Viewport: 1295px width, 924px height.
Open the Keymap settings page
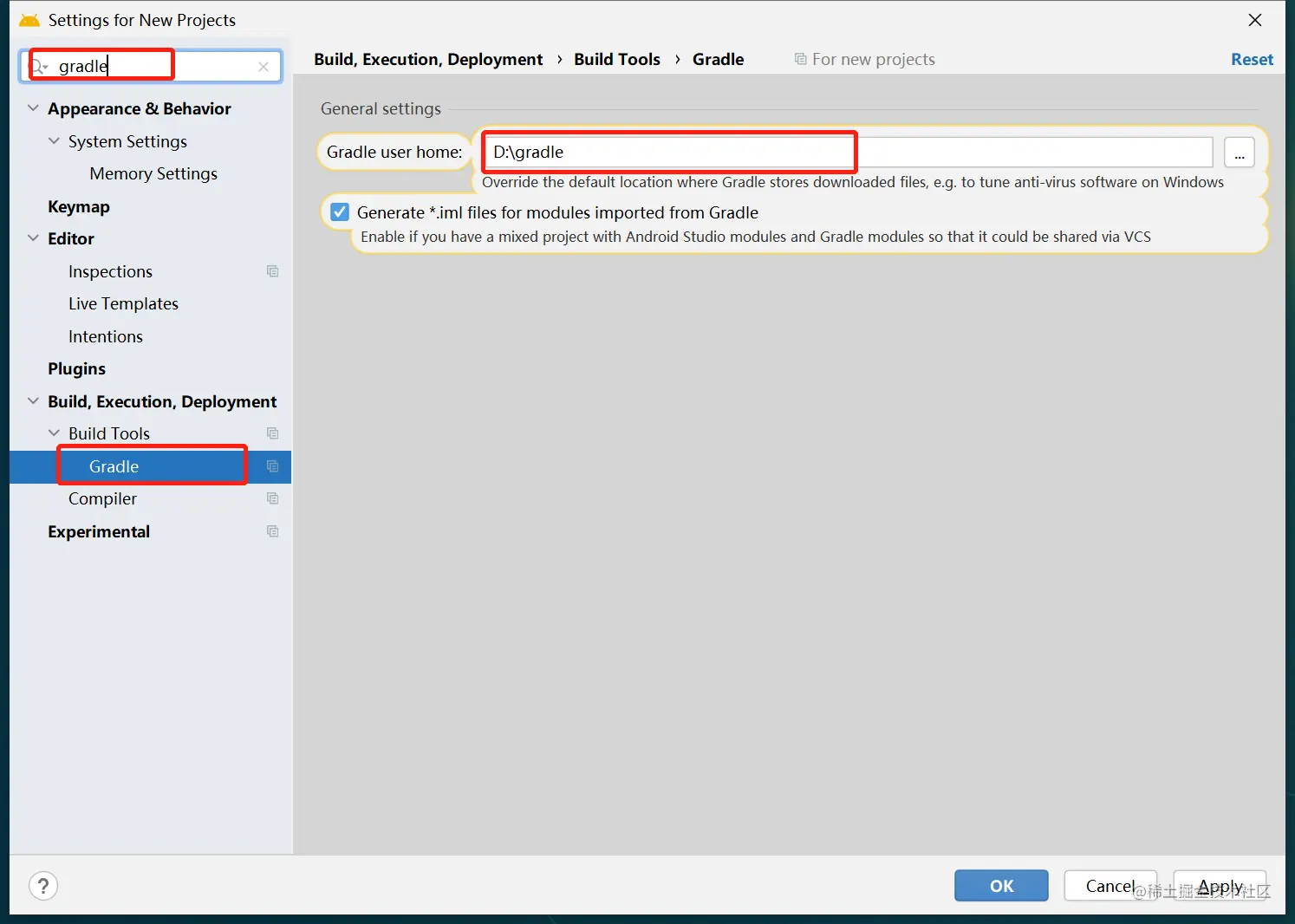point(79,206)
